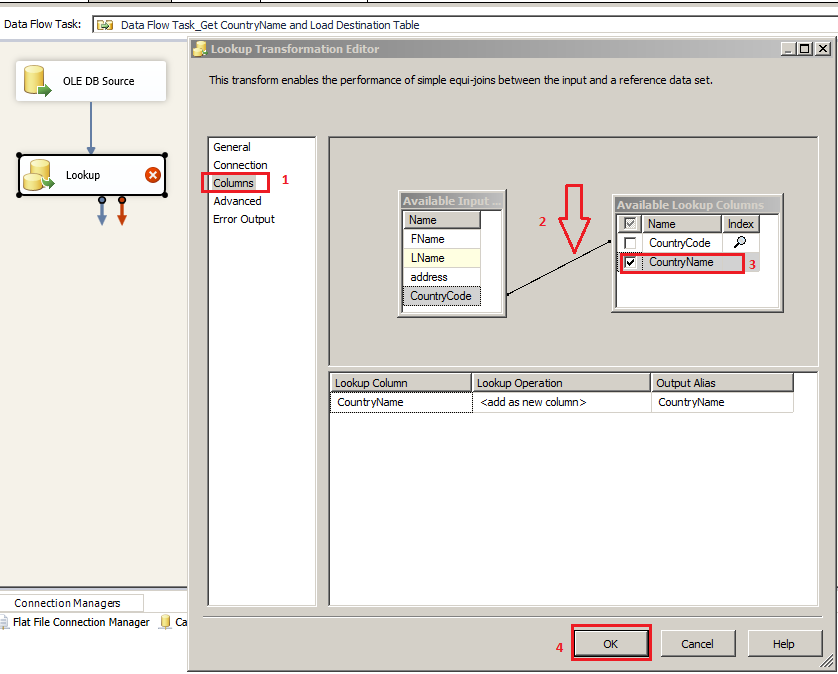Toggle the select-all checkbox in Available Lookup Columns
Screen dimensions: 838x674
630,223
